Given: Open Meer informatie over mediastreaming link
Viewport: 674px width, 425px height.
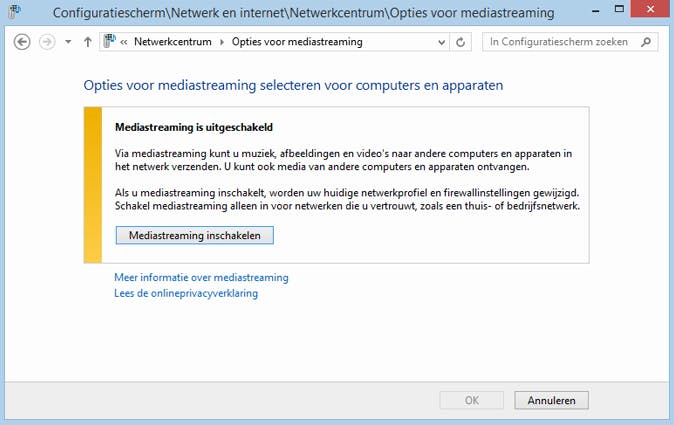Looking at the screenshot, I should (x=201, y=277).
